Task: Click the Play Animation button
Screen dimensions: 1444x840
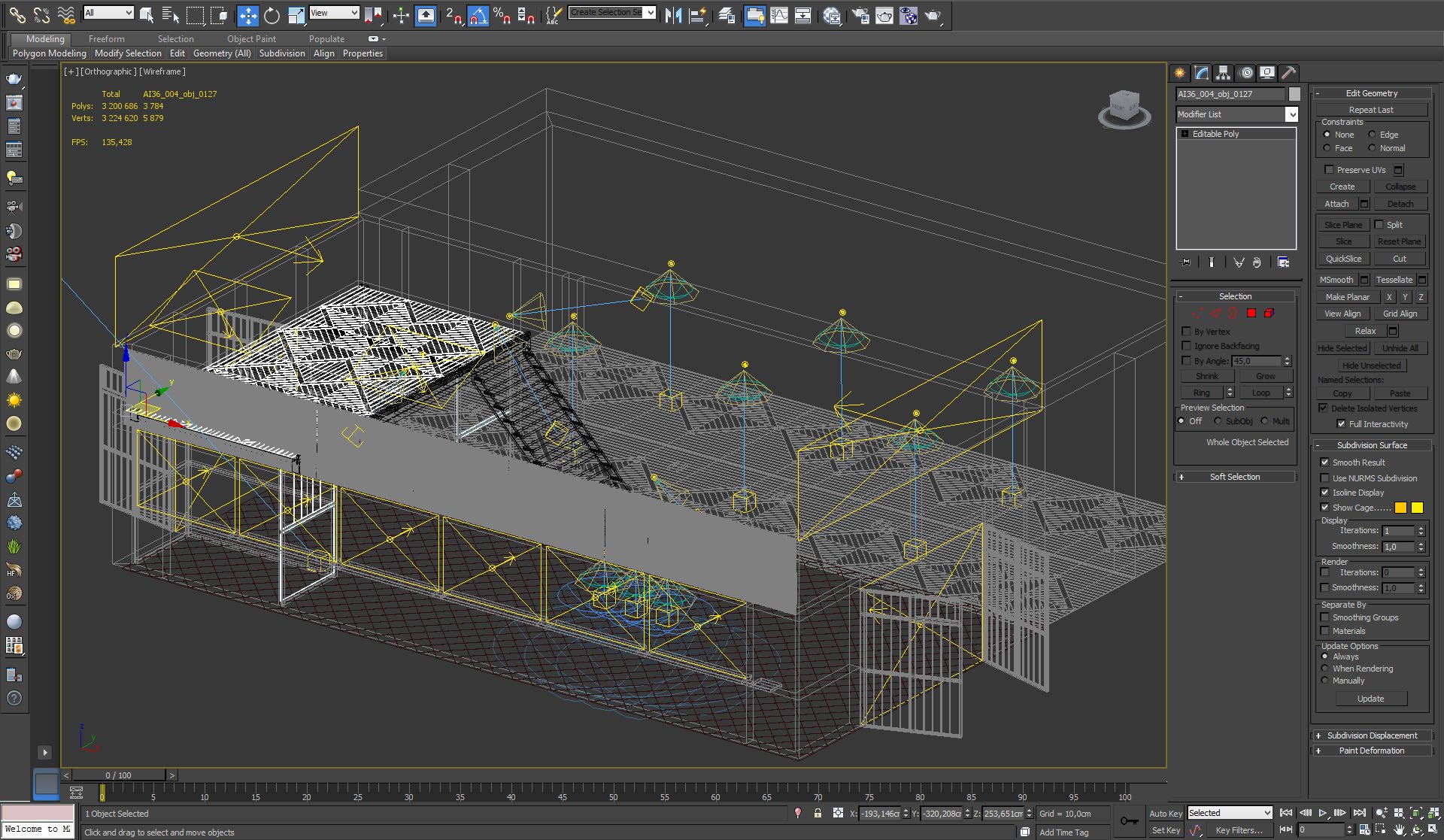Action: click(x=1323, y=813)
